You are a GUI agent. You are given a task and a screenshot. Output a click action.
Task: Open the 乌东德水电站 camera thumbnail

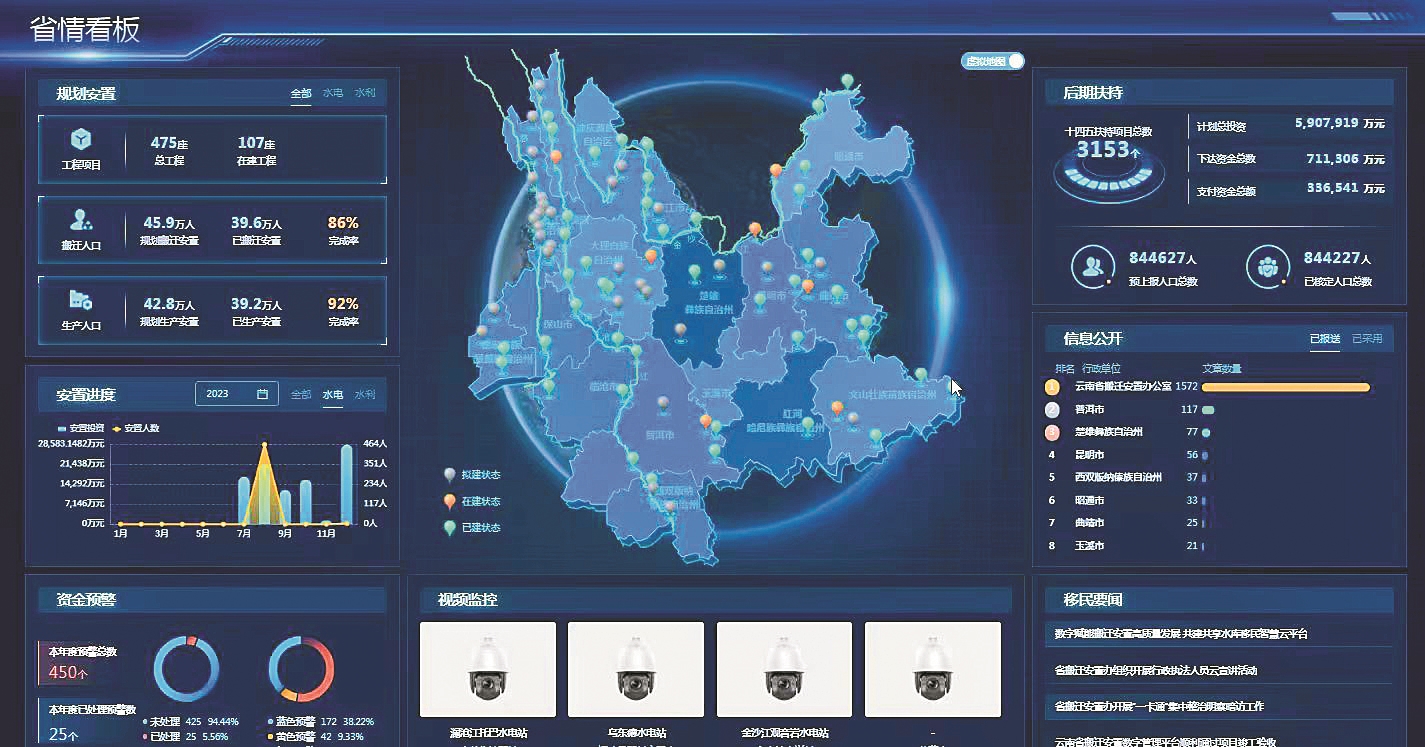636,669
